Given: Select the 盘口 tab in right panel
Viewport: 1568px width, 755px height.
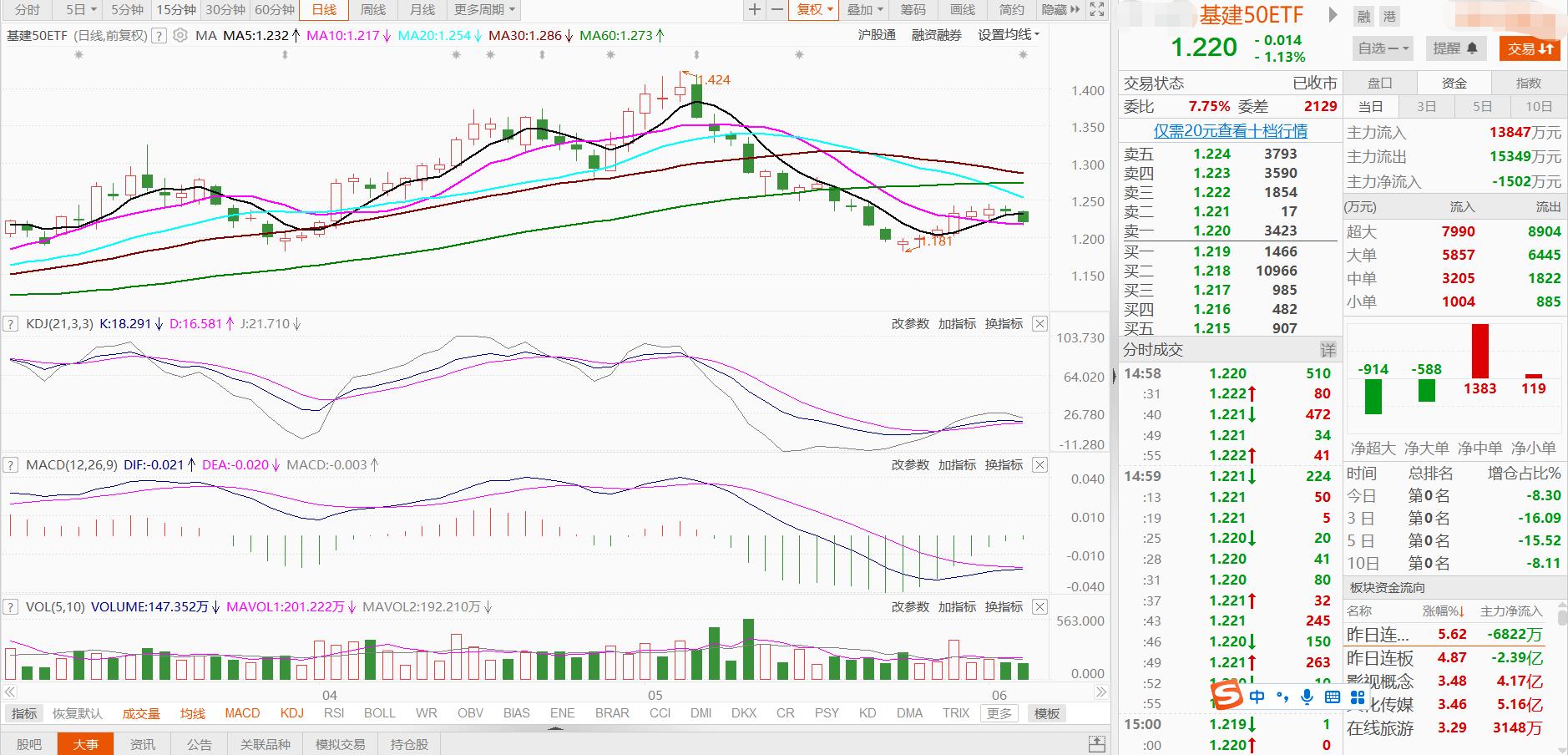Looking at the screenshot, I should [x=1379, y=83].
